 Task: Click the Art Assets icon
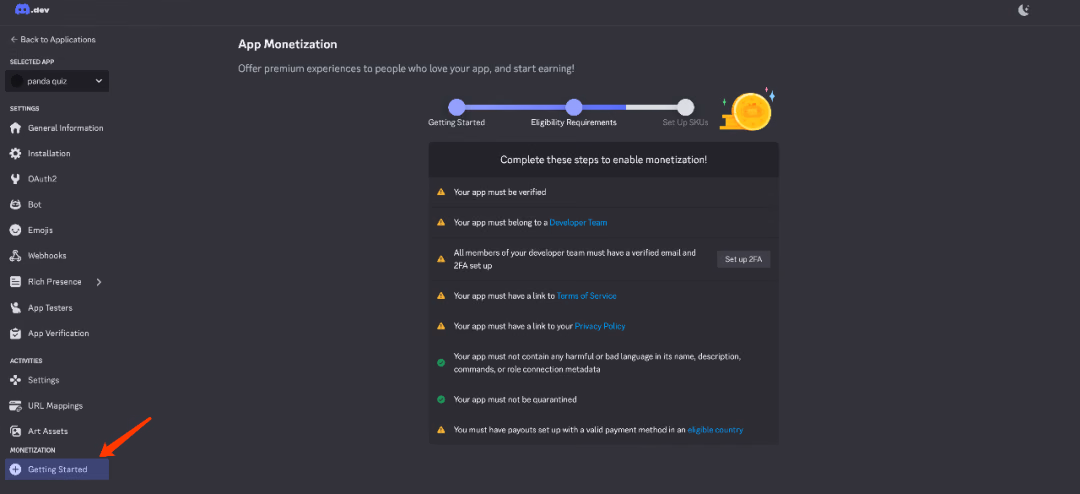(x=15, y=431)
